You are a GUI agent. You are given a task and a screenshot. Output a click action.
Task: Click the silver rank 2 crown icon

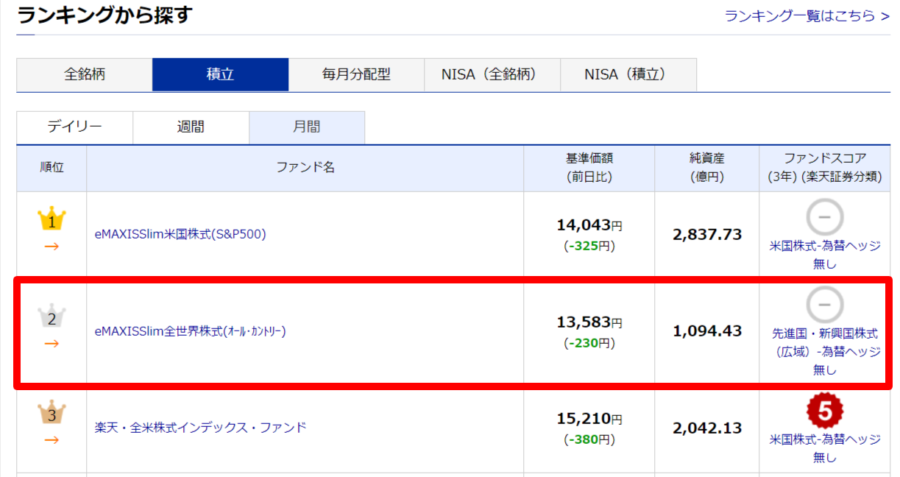coord(52,316)
